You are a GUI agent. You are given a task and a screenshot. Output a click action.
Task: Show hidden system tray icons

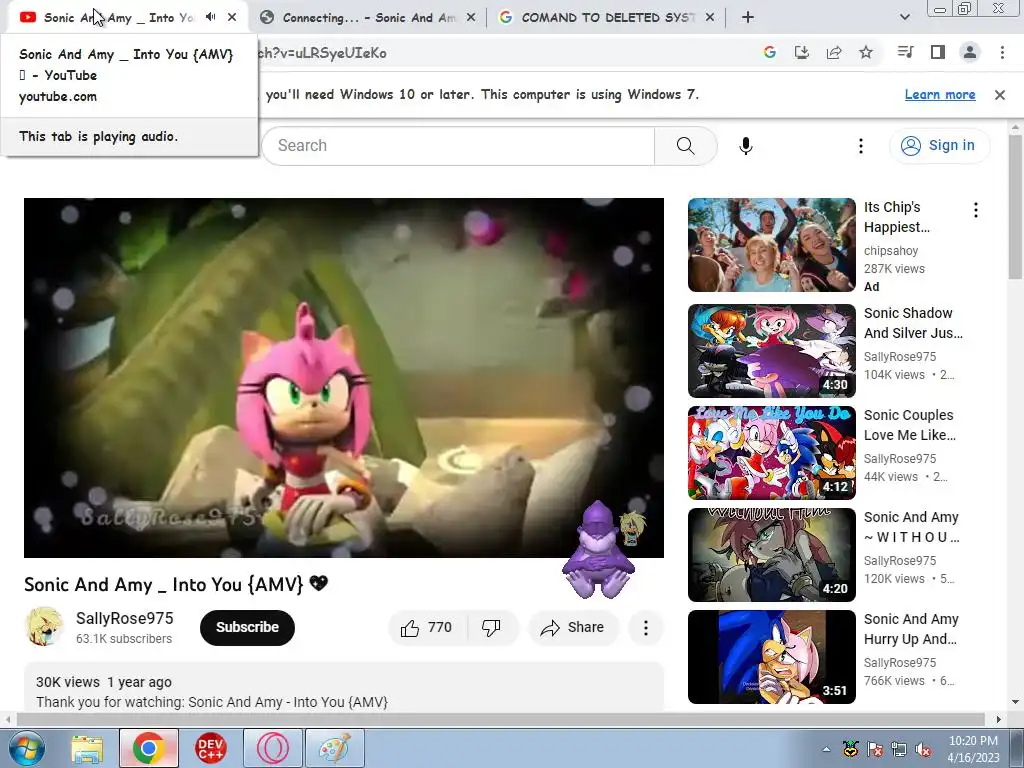pyautogui.click(x=826, y=749)
